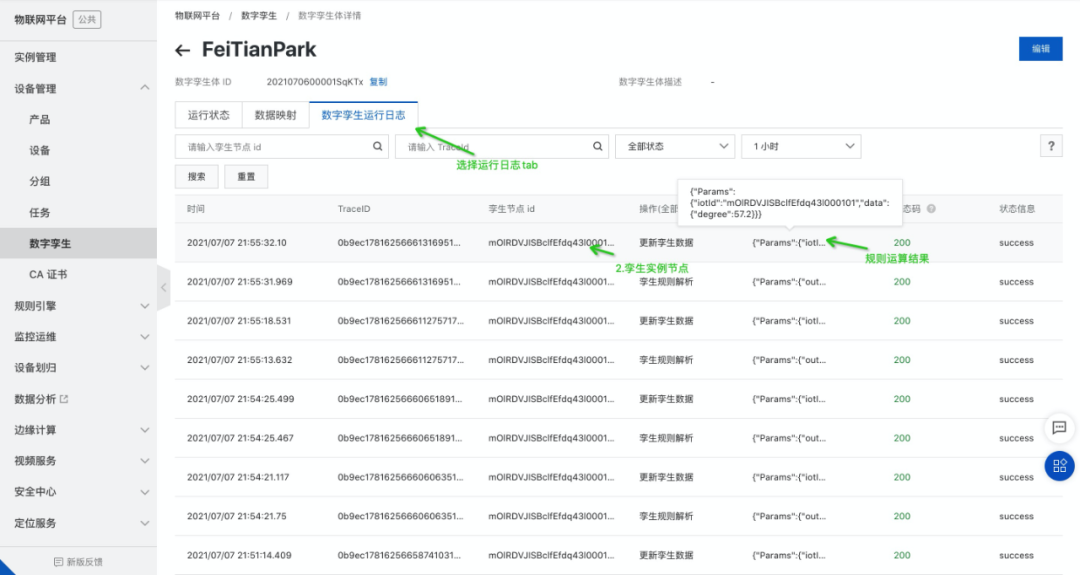Switch to the 运行状态 tab

209,115
